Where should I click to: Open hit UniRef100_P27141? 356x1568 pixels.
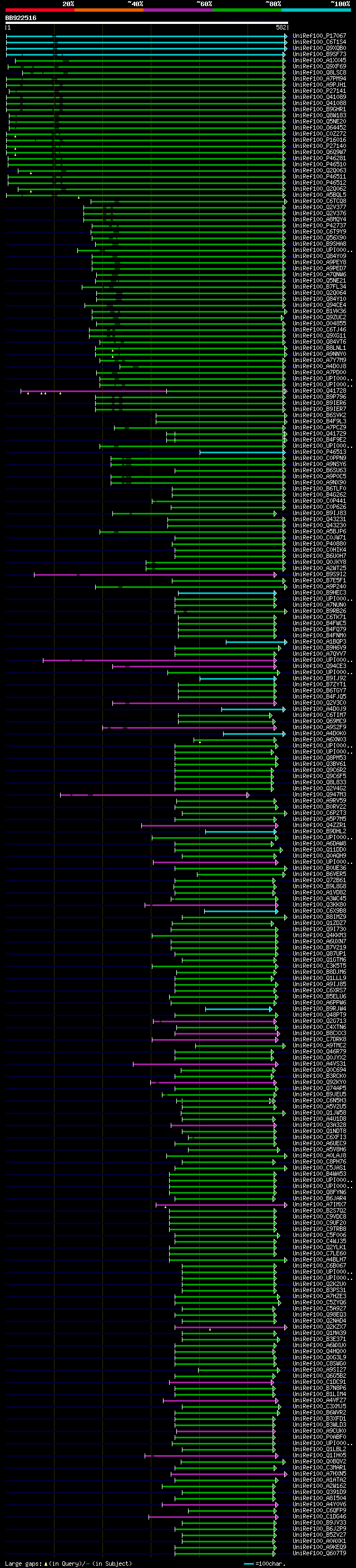pyautogui.click(x=319, y=91)
